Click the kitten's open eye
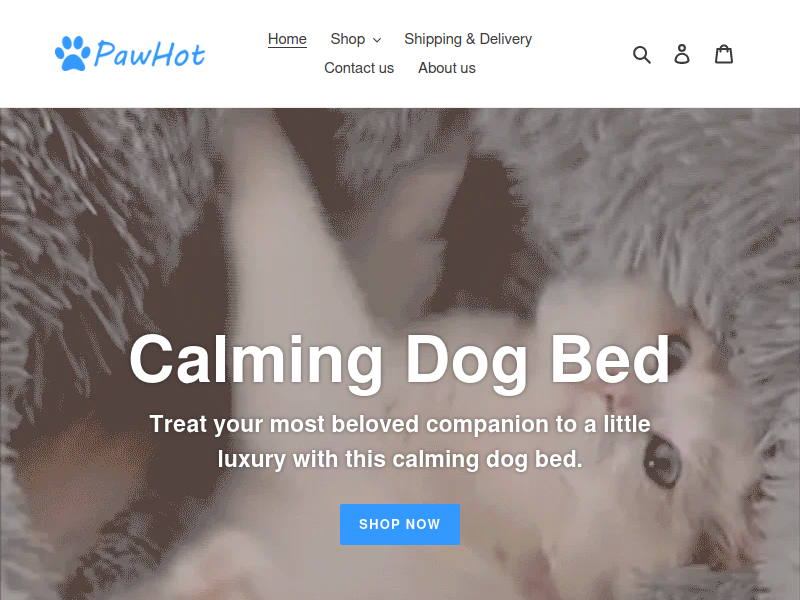This screenshot has width=800, height=600. pyautogui.click(x=662, y=460)
